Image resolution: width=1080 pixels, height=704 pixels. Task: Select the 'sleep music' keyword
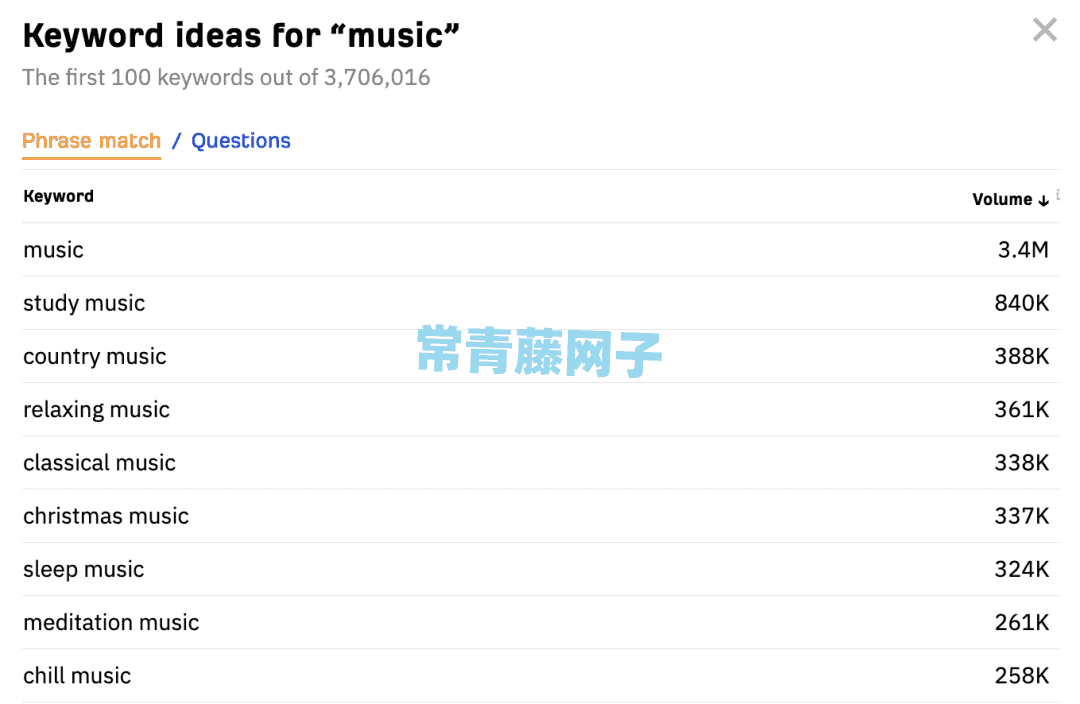[x=83, y=569]
